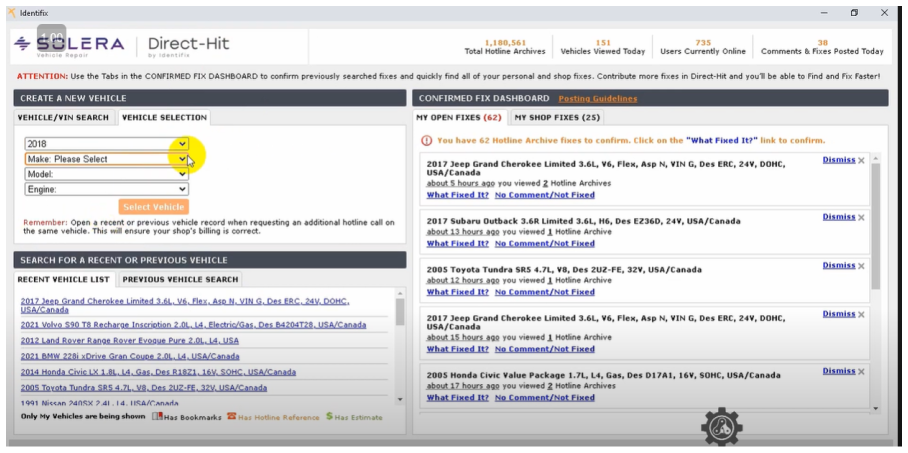Click the "What Fixed It?" link in the alert message
Viewport: 908px width, 453px height.
(x=722, y=140)
